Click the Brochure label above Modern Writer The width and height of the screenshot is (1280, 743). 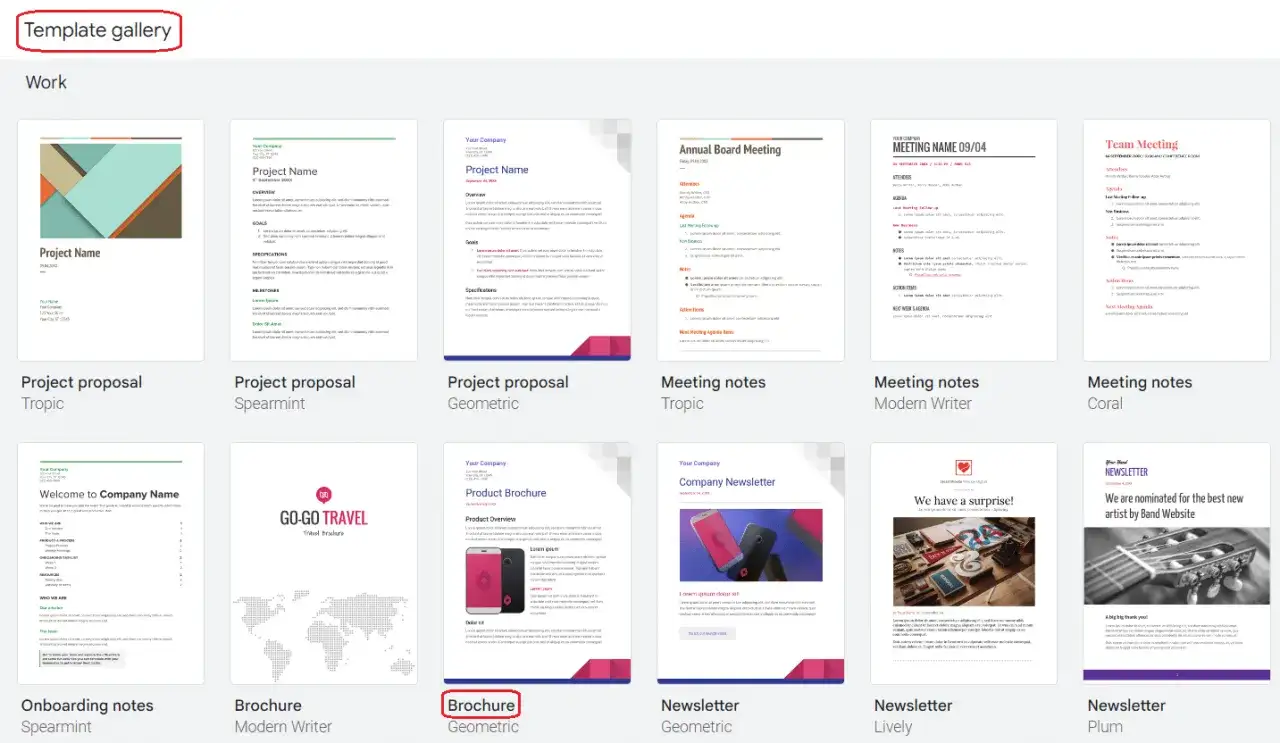tap(268, 705)
